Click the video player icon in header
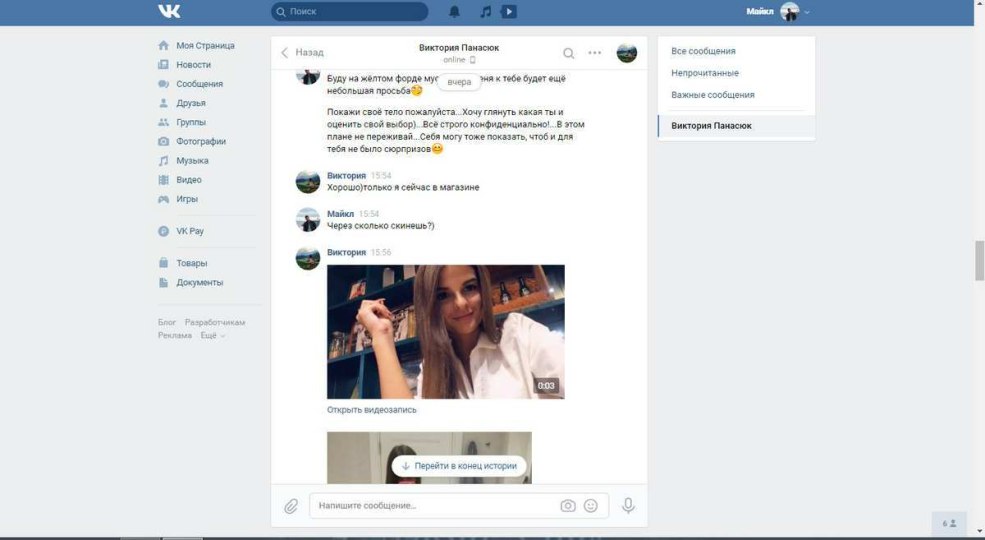 [x=509, y=12]
